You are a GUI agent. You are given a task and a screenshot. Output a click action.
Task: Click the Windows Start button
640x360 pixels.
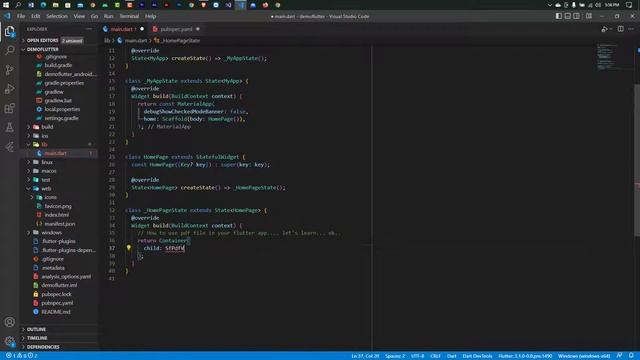(x=6, y=5)
